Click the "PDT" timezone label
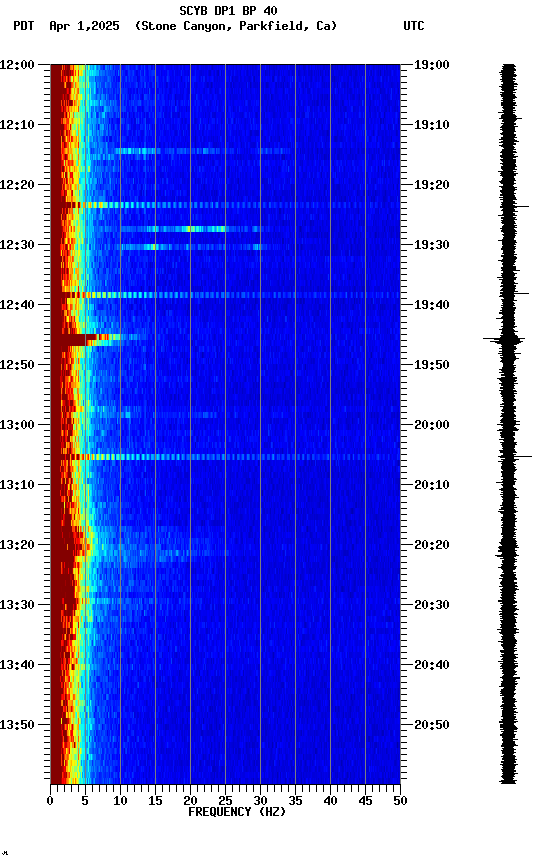Viewport: 552px width, 864px height. click(24, 26)
